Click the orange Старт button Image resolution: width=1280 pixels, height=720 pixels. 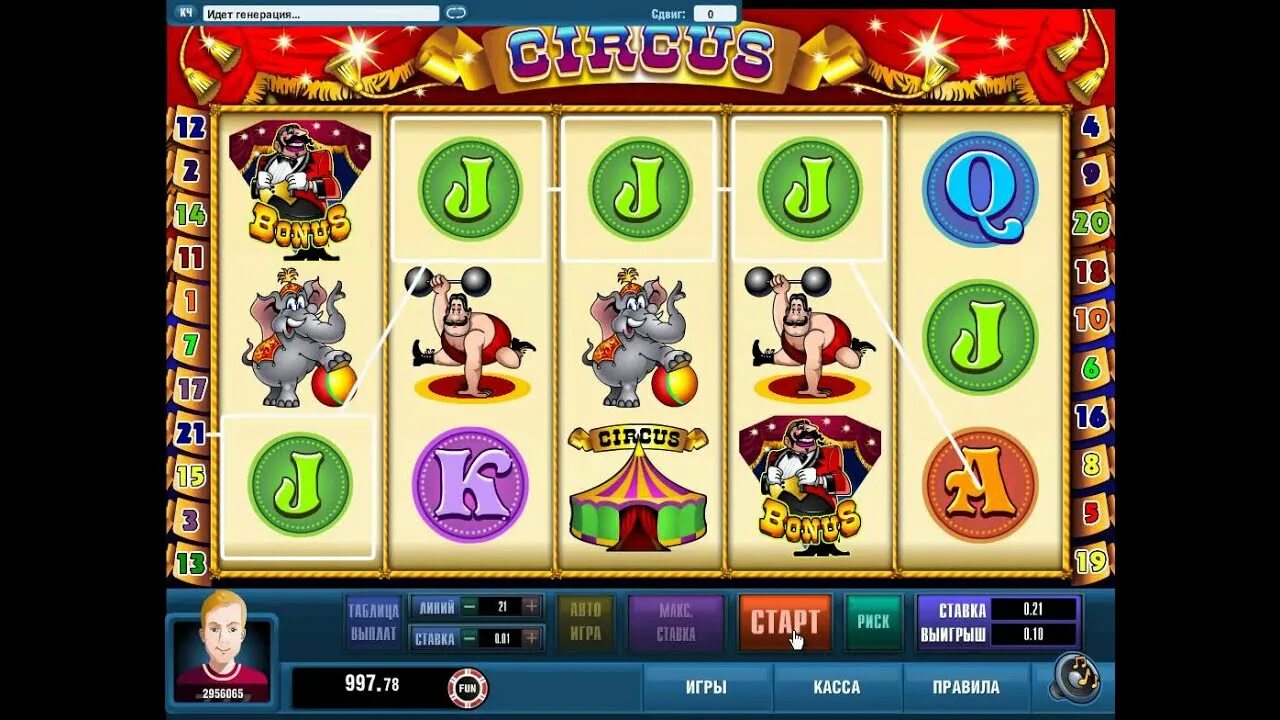pyautogui.click(x=785, y=622)
